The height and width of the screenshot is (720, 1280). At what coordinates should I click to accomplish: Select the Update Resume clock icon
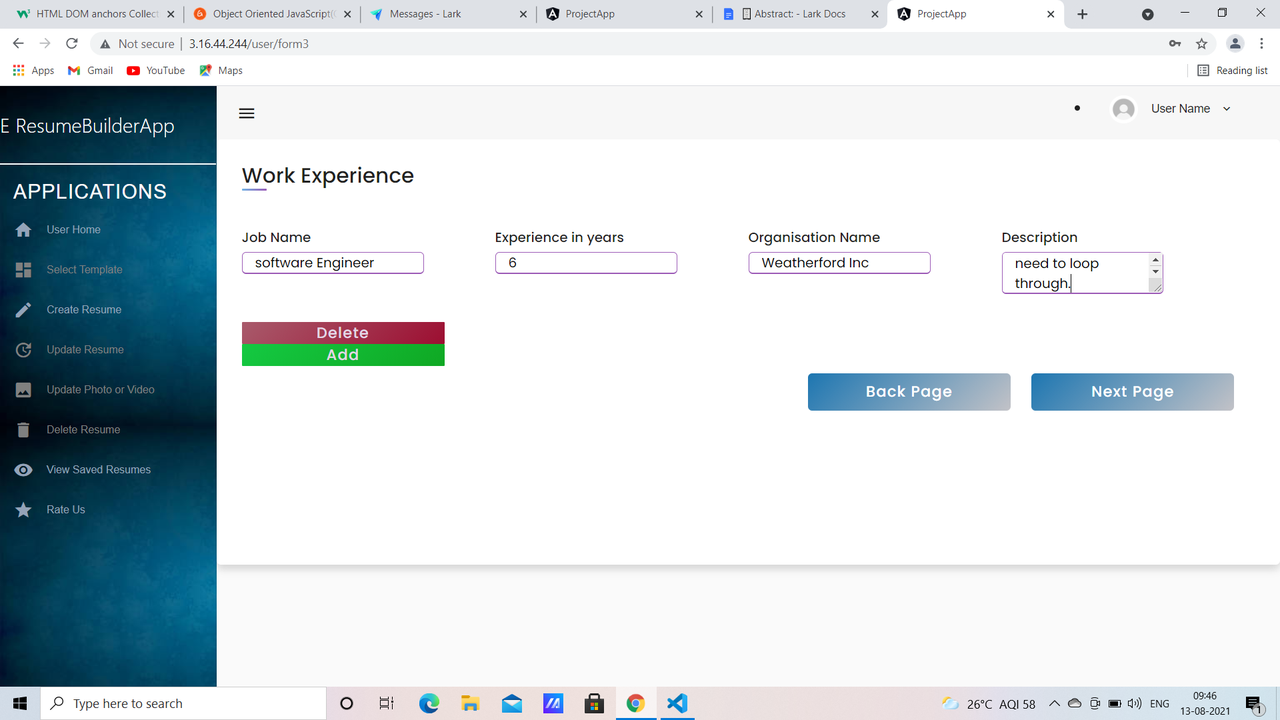pos(22,349)
